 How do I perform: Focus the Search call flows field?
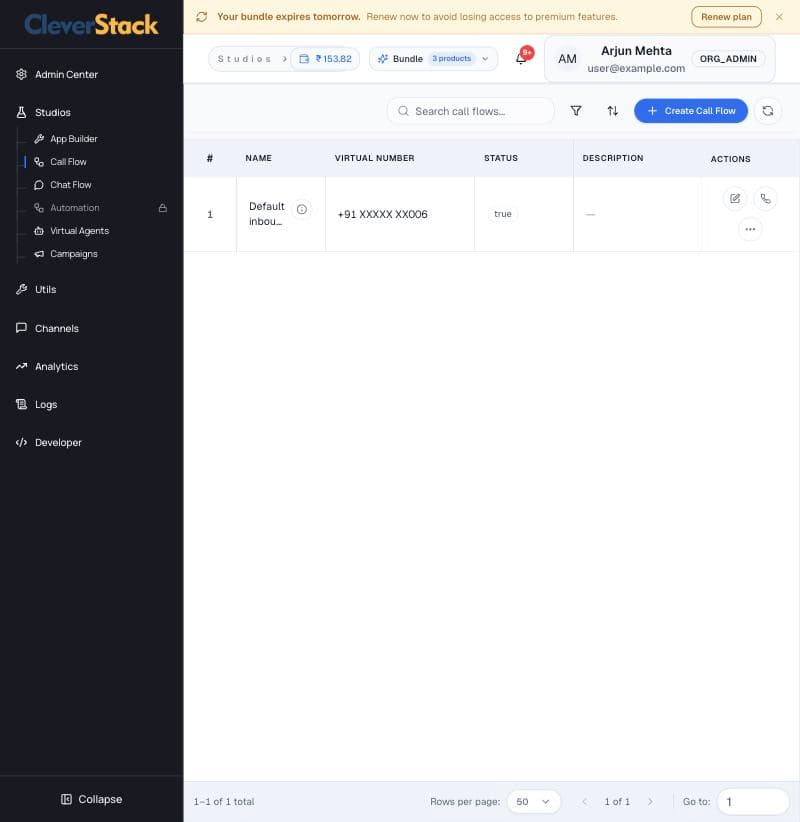[470, 111]
